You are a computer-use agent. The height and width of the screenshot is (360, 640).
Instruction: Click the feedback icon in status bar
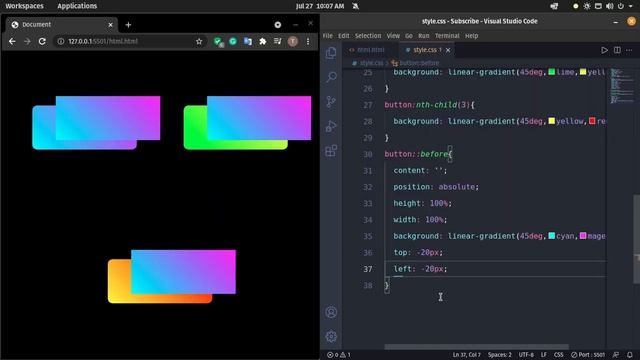tap(616, 355)
